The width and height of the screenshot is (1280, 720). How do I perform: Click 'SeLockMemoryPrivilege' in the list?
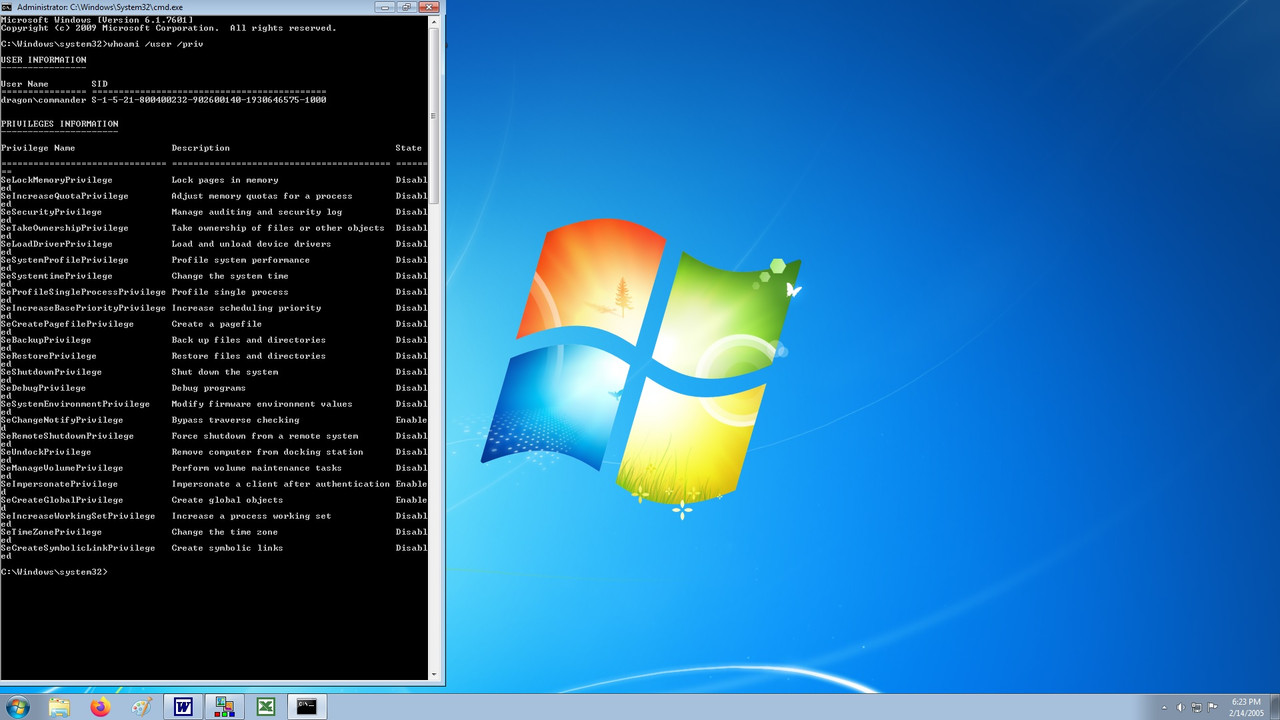point(56,180)
